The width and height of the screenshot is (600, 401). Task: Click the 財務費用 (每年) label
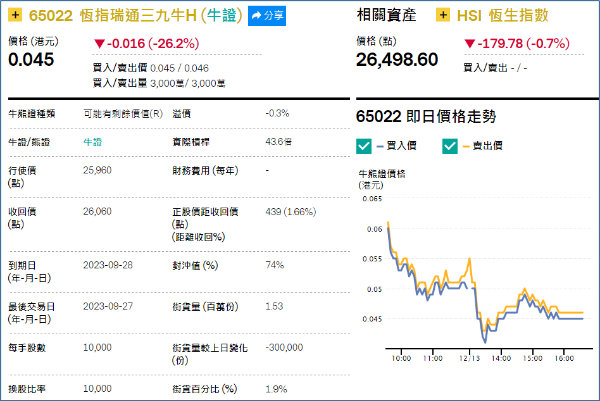pyautogui.click(x=205, y=170)
